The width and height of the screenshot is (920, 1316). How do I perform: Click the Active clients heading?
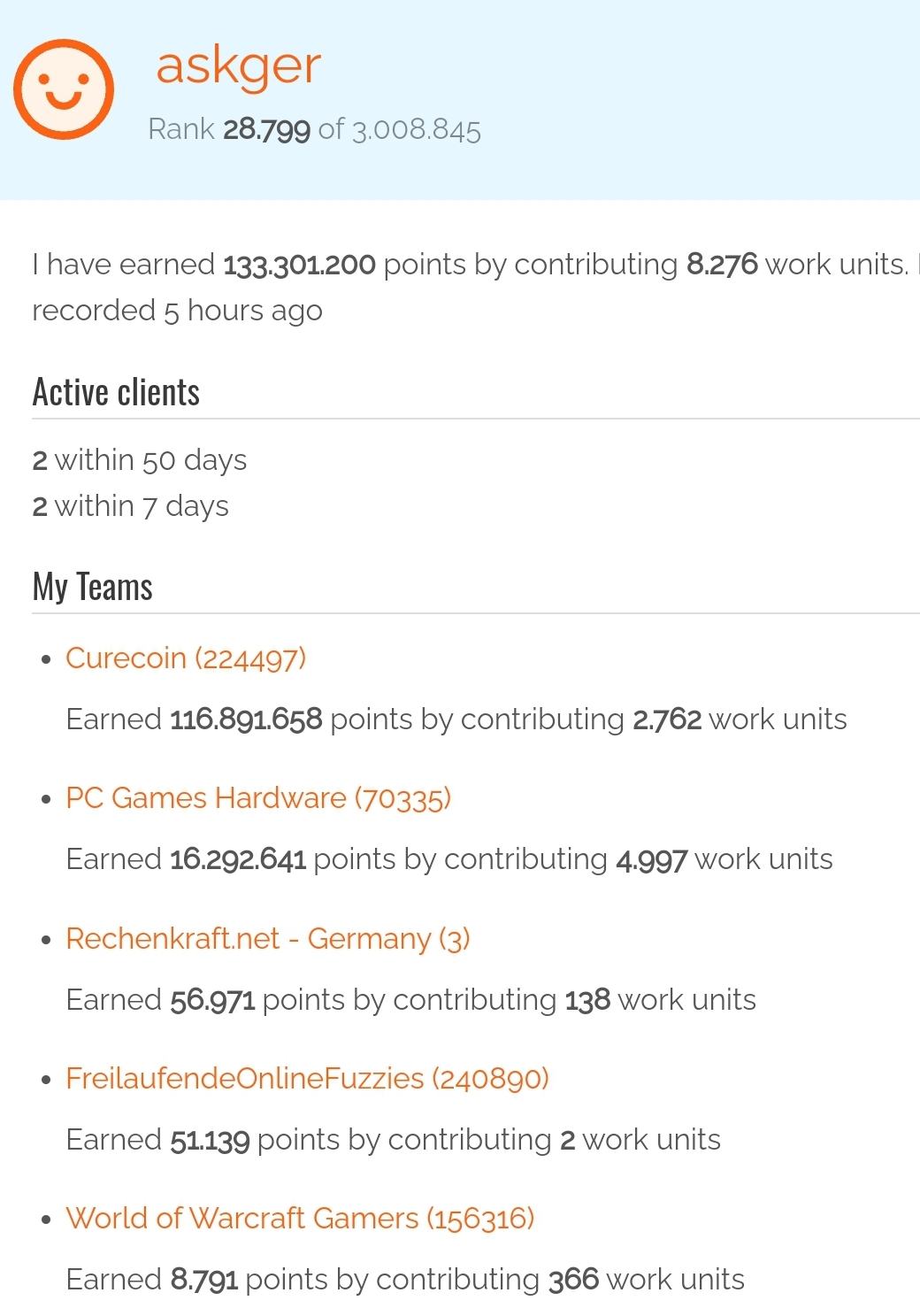point(116,392)
